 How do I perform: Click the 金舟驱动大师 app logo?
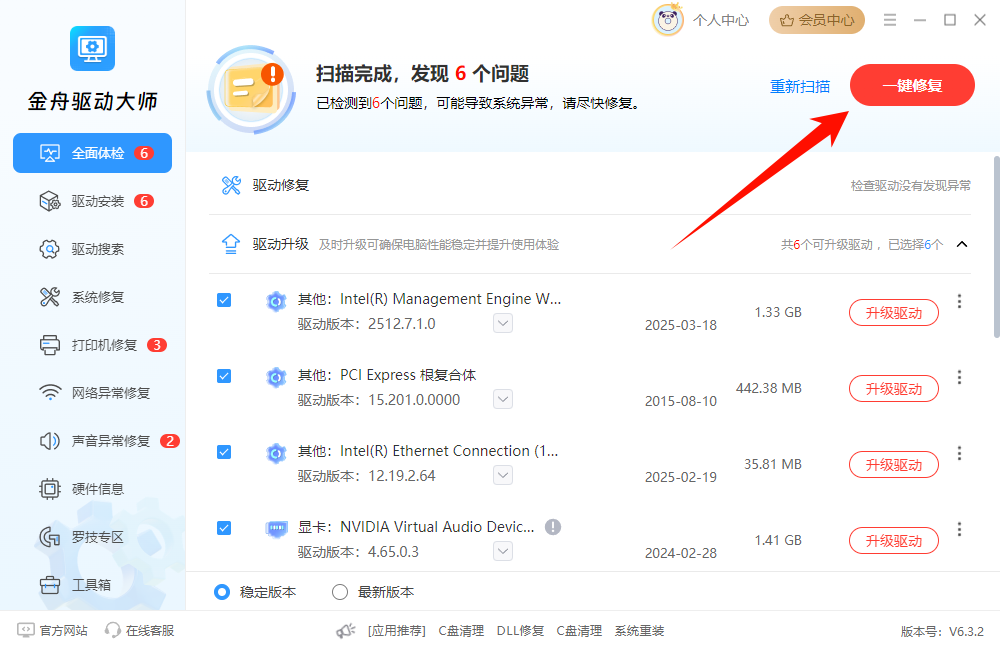92,48
